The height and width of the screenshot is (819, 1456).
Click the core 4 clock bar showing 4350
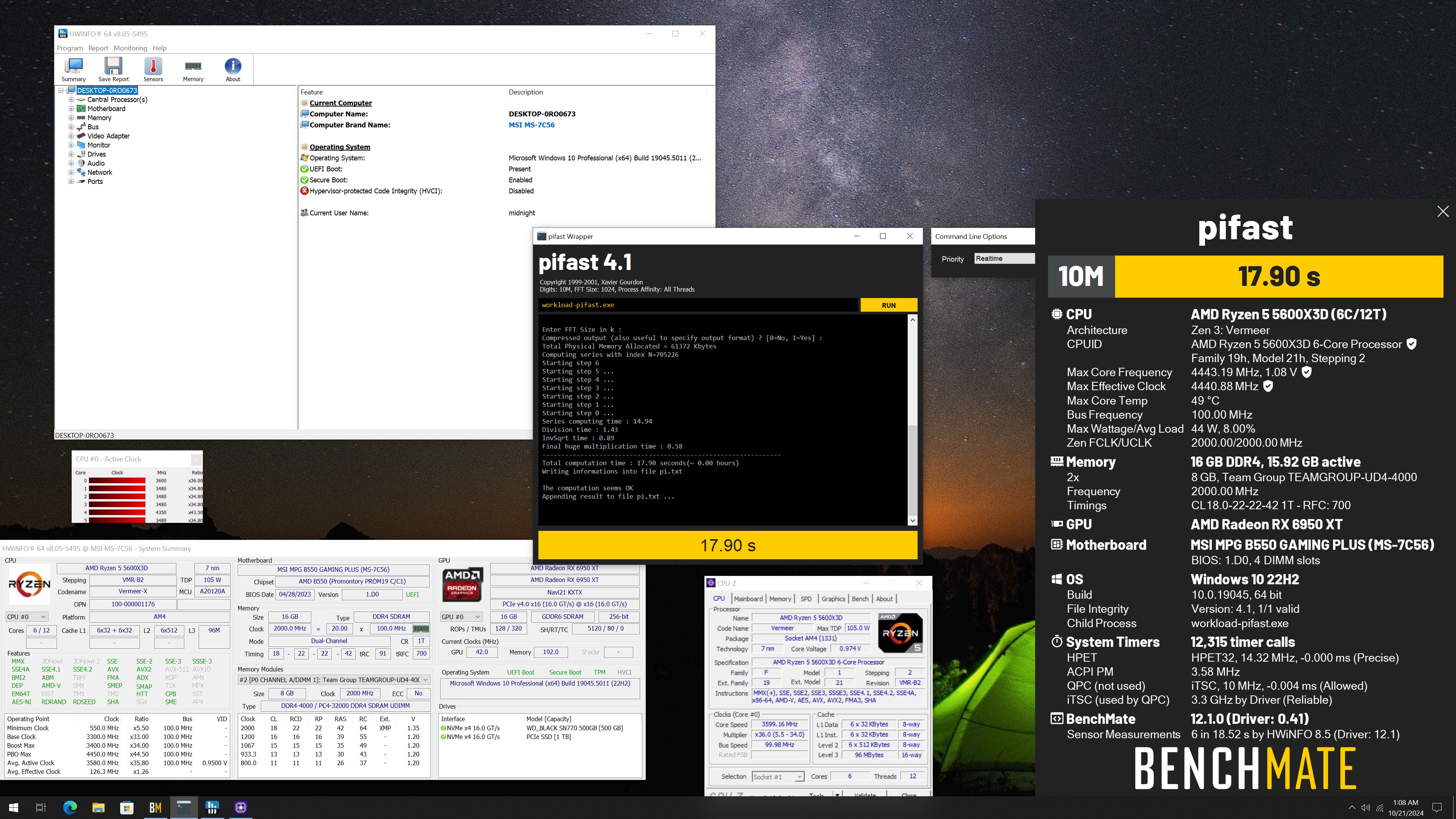click(x=117, y=512)
